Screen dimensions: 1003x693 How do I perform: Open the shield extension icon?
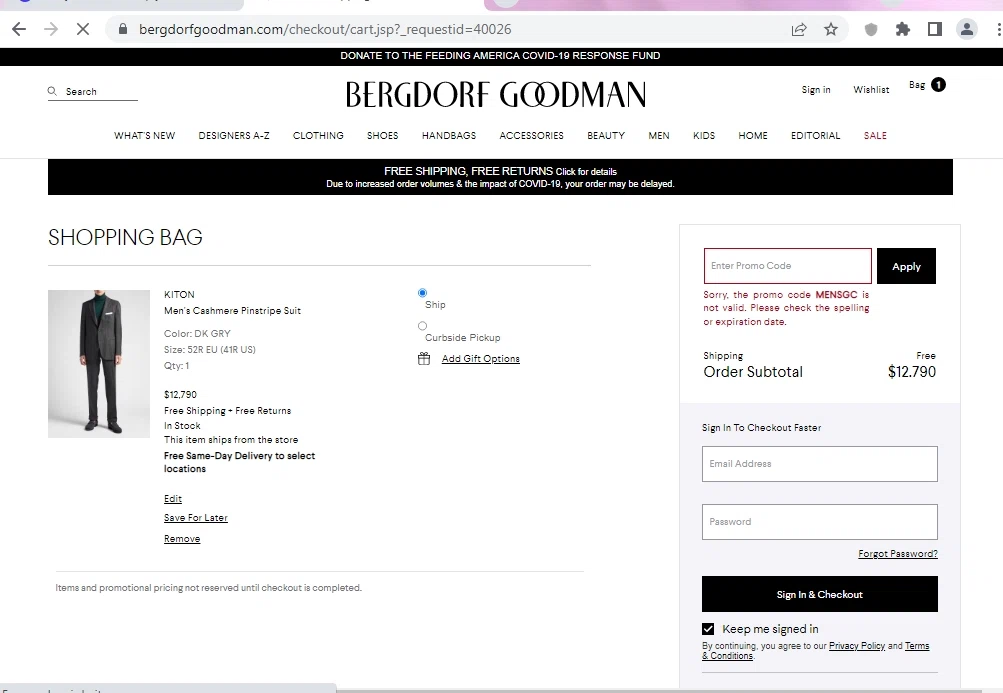pos(871,29)
